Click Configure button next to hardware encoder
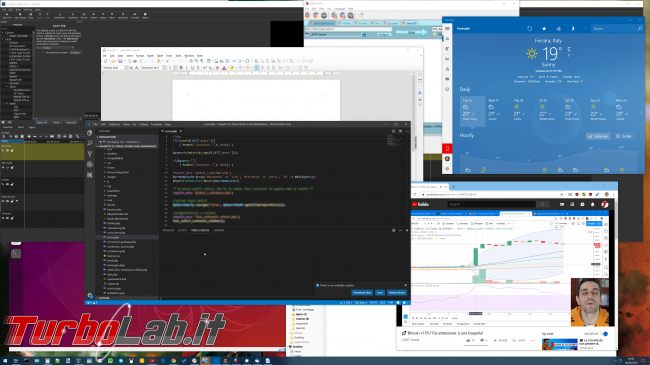Viewport: 650px width, 365px height. [75, 52]
